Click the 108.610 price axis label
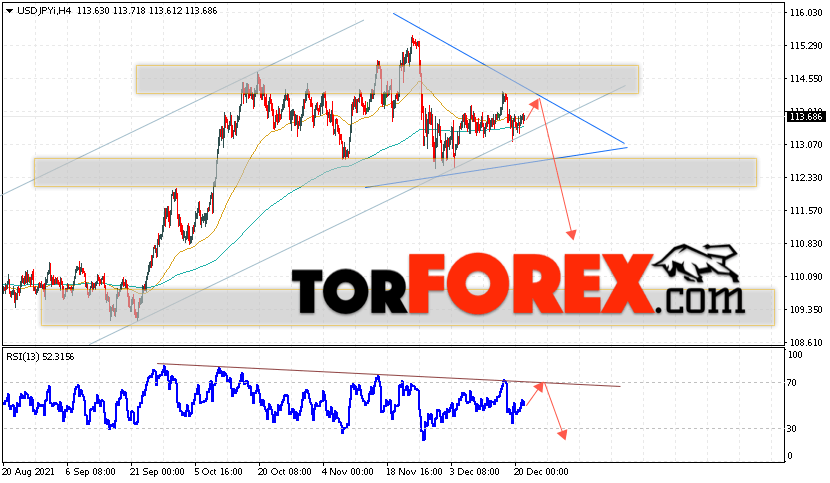Viewport: 830px width, 483px height. pyautogui.click(x=806, y=343)
